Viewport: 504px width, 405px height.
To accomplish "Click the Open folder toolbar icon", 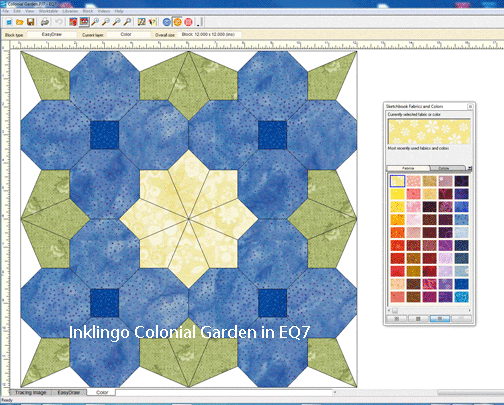I will [20, 22].
